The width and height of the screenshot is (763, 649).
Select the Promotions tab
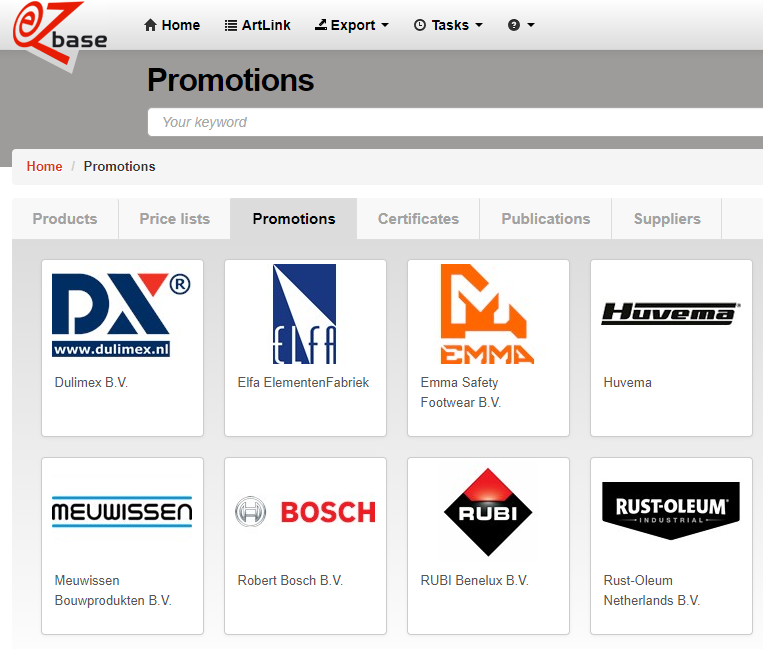294,219
